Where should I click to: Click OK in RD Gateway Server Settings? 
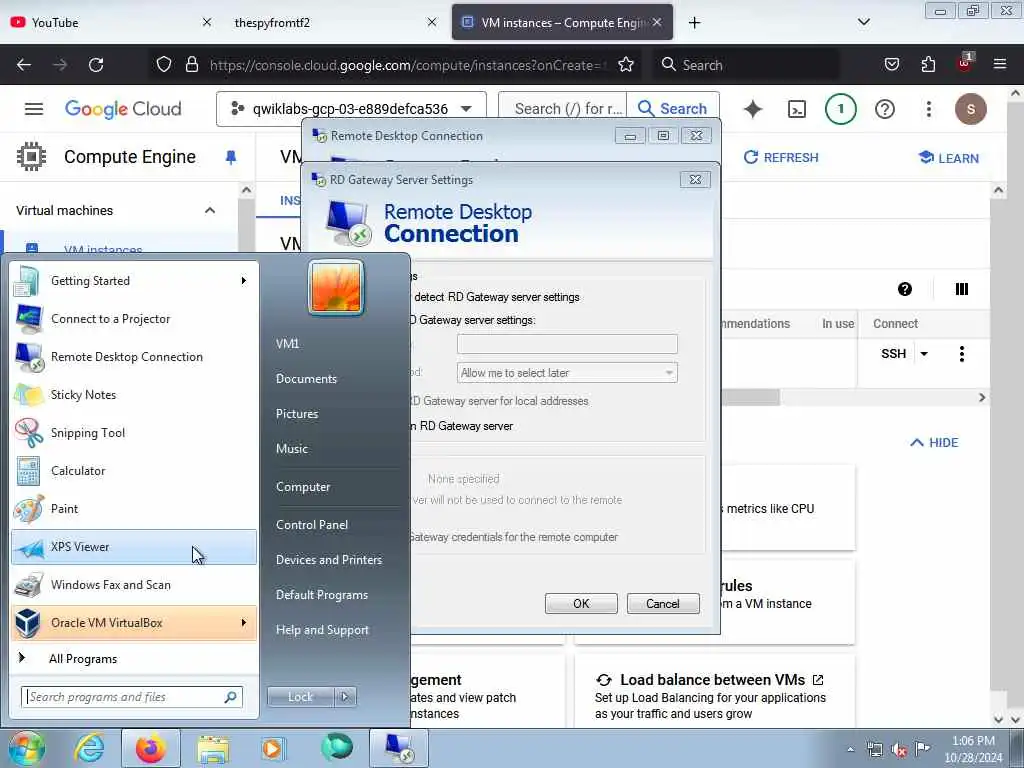(x=581, y=603)
